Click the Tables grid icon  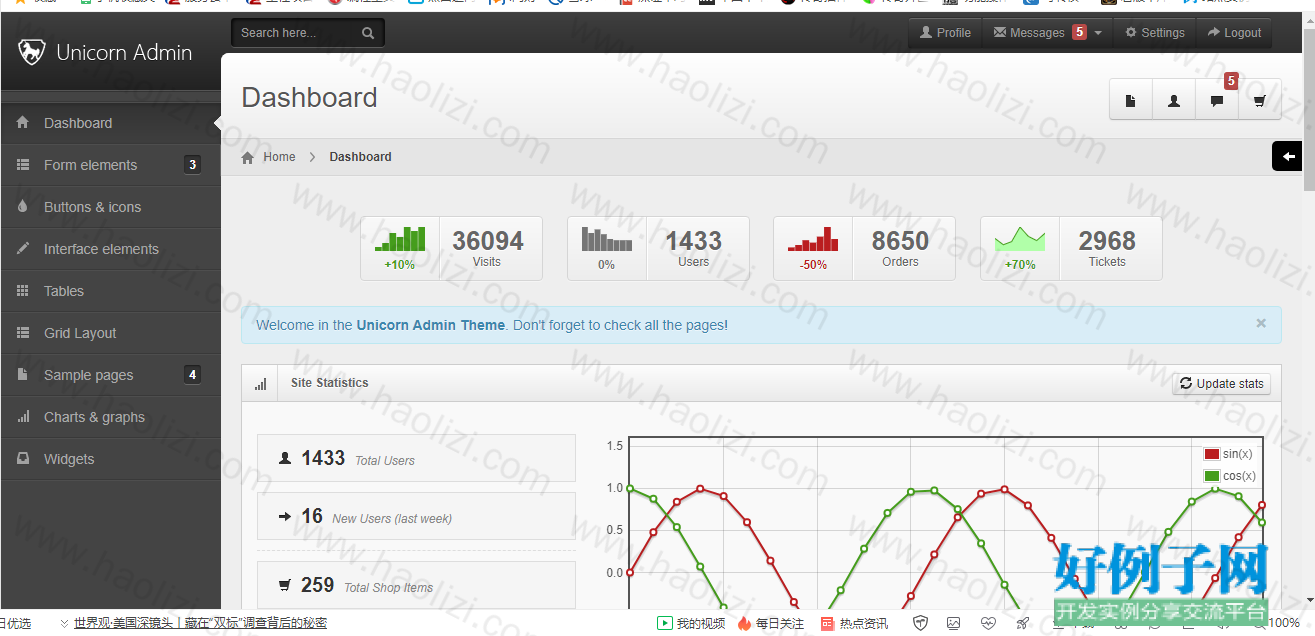[x=23, y=290]
